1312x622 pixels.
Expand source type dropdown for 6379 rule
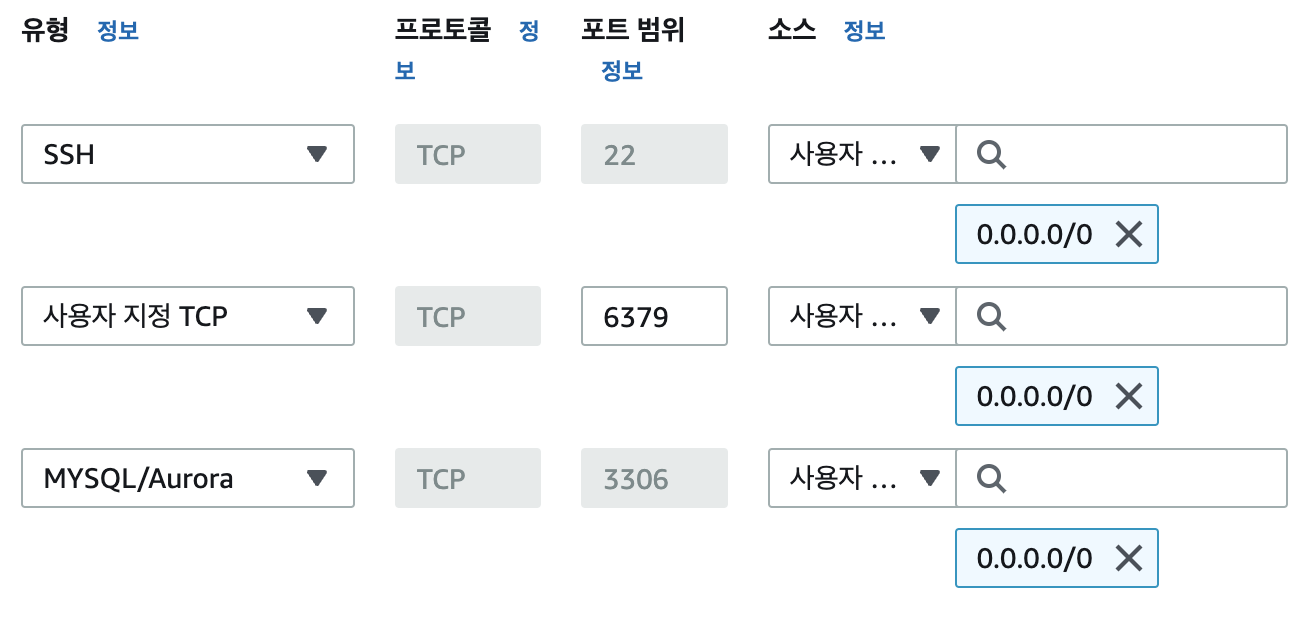click(x=862, y=316)
